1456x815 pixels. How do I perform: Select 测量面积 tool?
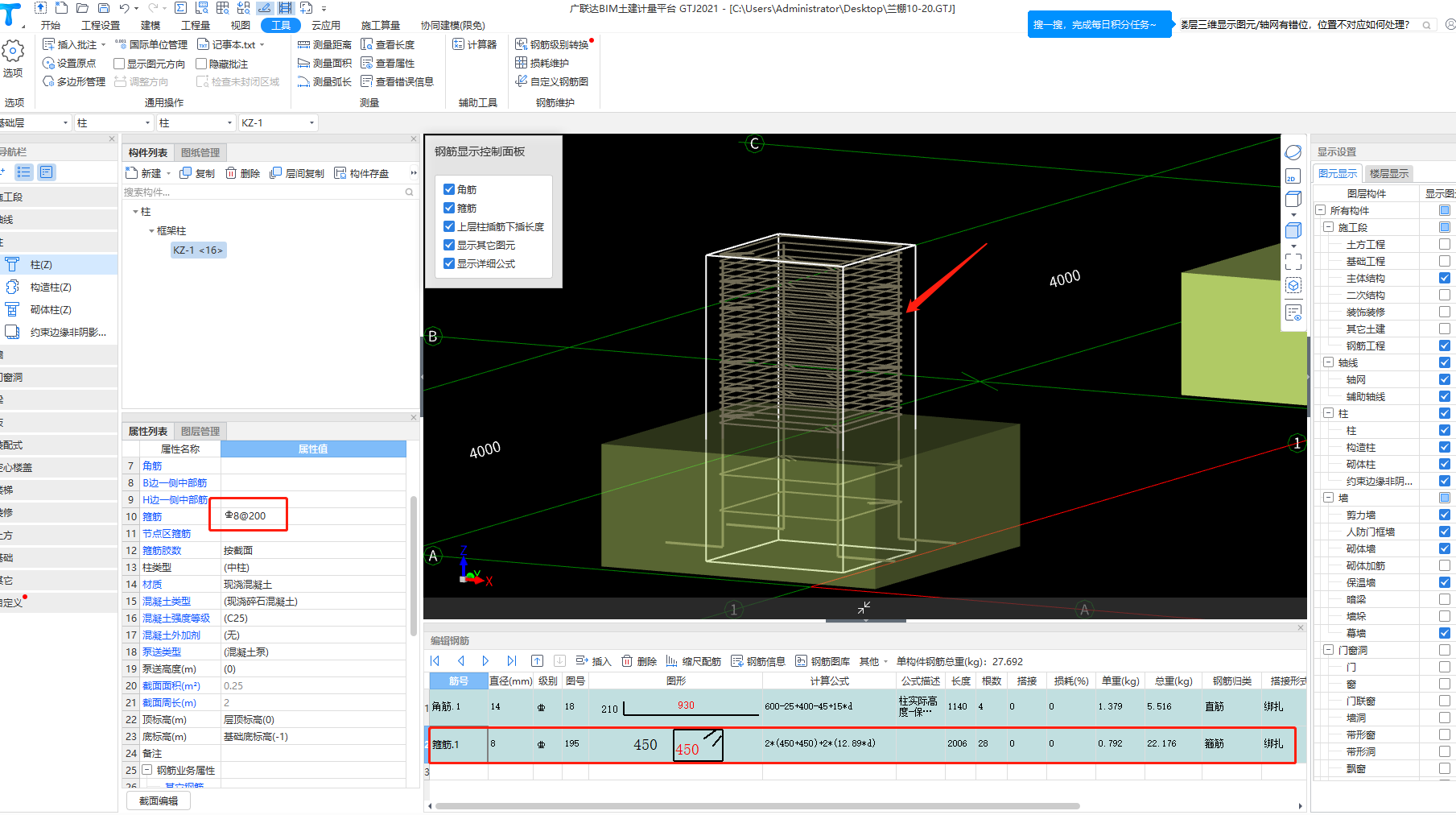(324, 63)
